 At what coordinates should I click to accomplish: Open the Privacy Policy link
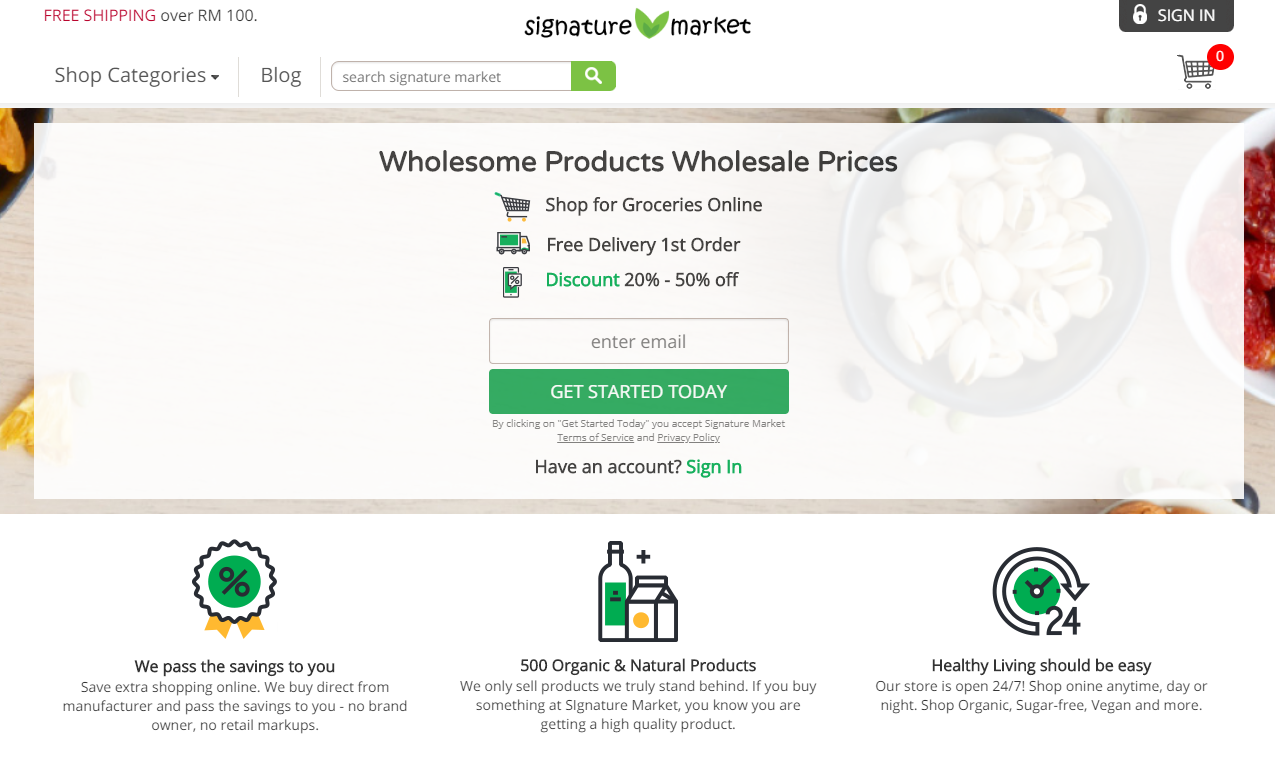click(x=688, y=437)
